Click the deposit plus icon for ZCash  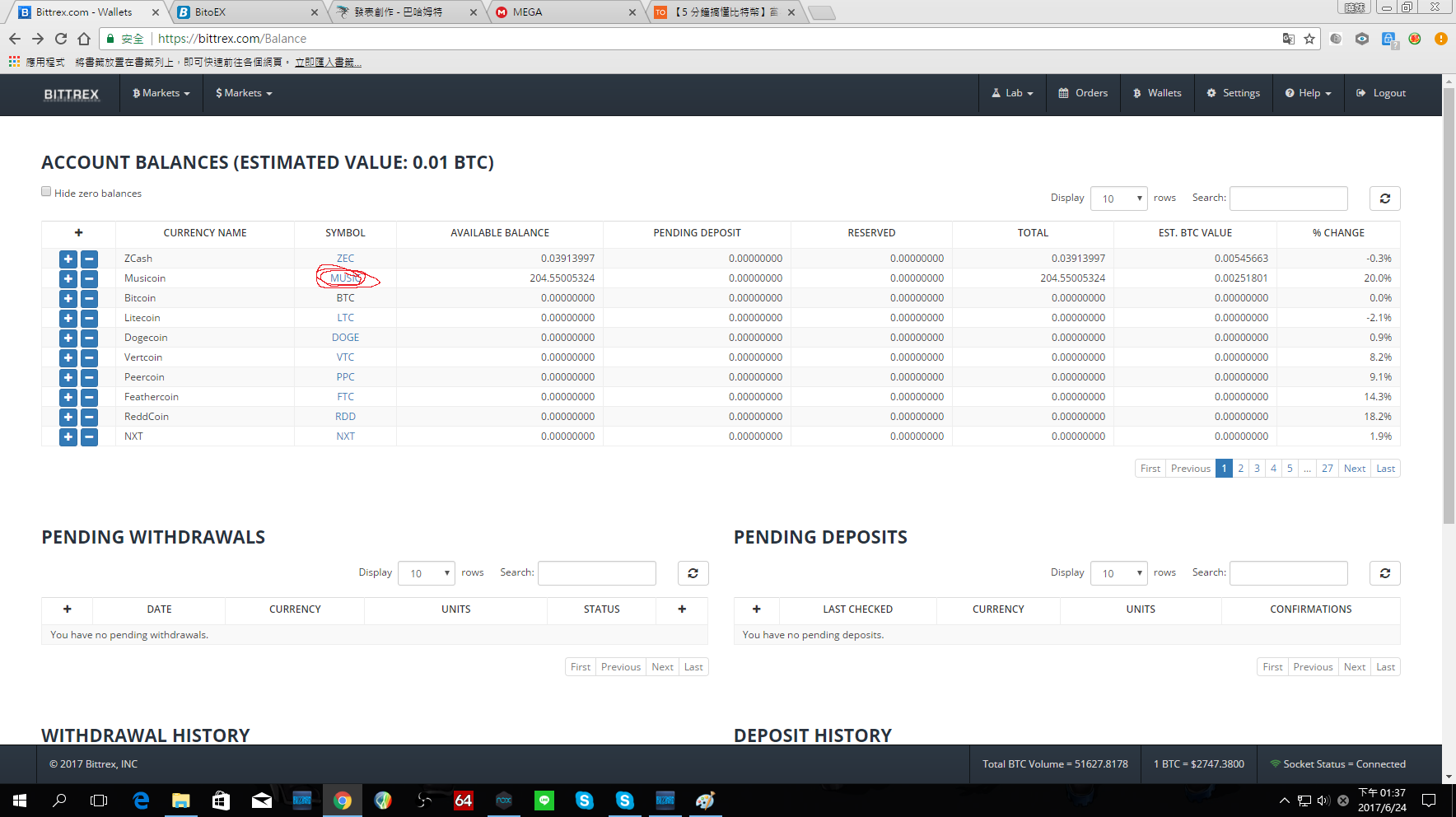click(68, 259)
